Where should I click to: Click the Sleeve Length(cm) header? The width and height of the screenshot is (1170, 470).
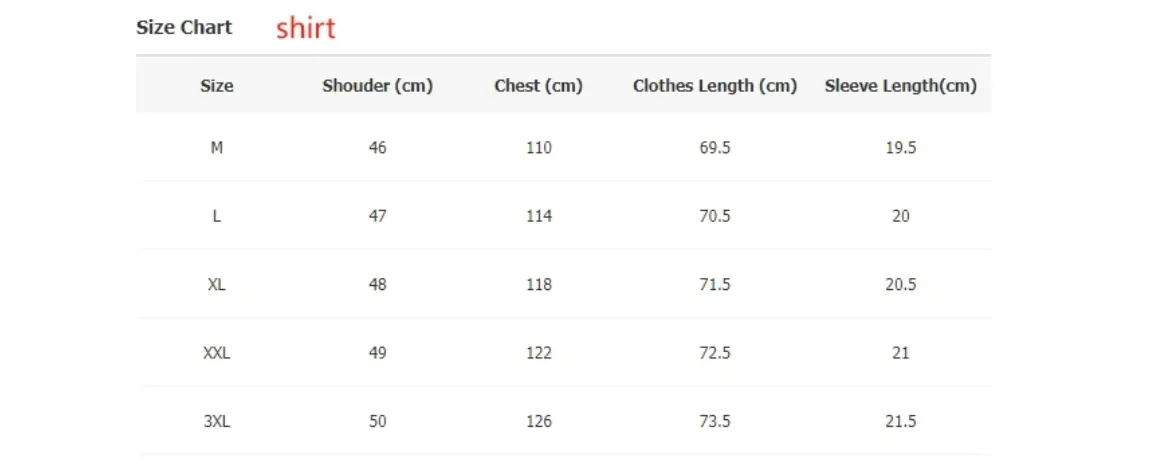coord(901,86)
